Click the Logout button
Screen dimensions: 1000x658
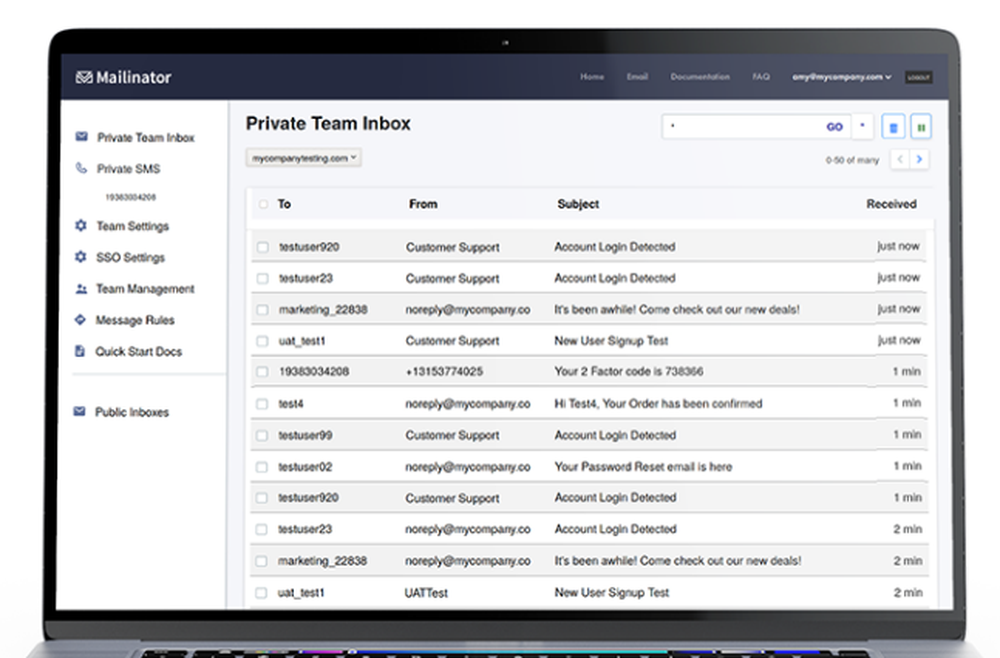click(x=918, y=77)
